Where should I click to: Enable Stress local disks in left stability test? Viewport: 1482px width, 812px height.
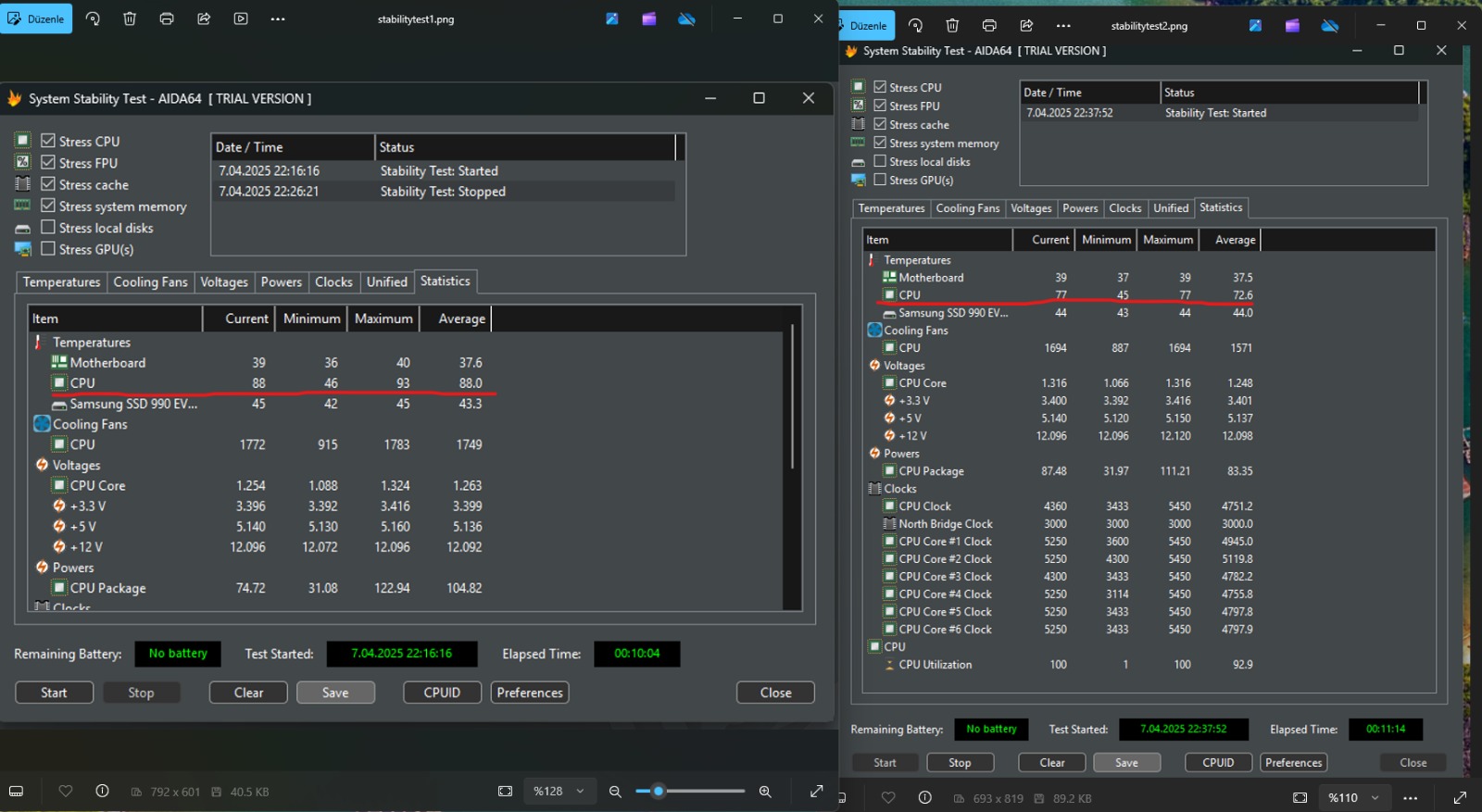pos(48,227)
